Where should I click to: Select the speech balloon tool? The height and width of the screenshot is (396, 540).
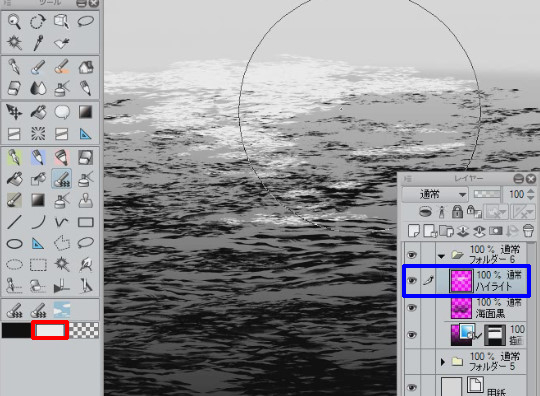coord(62,112)
